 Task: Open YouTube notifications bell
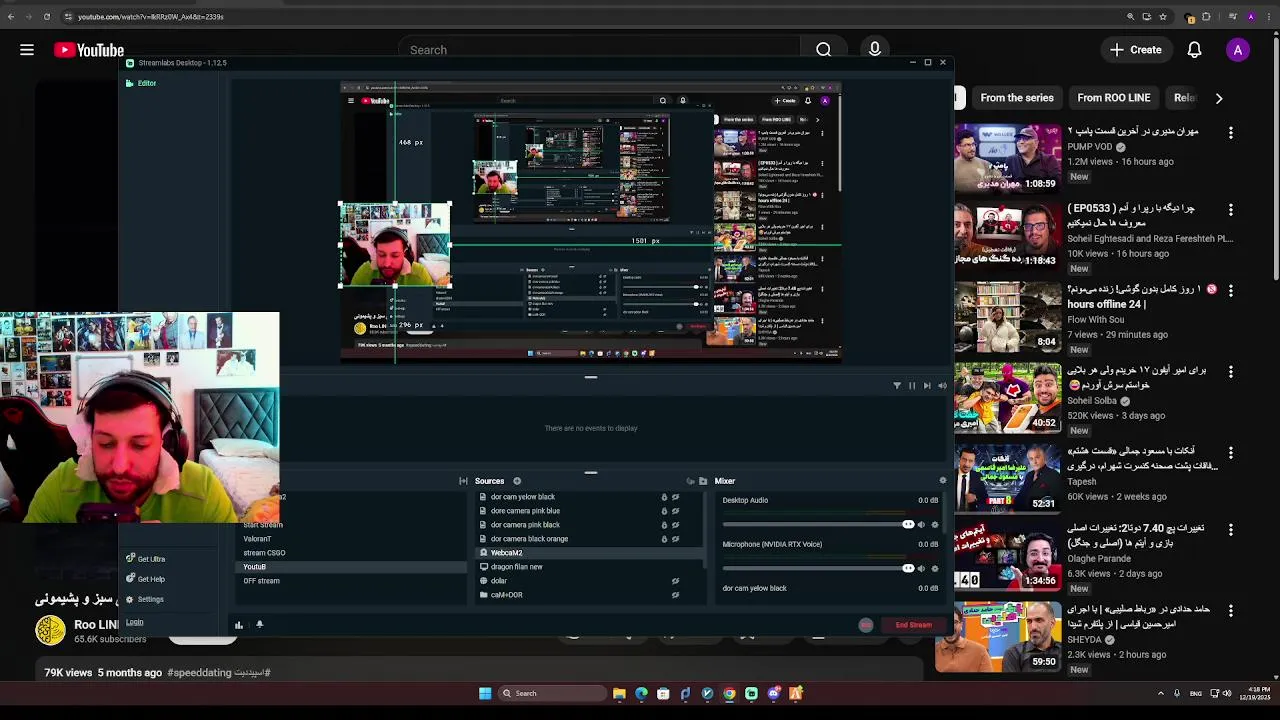tap(1194, 50)
